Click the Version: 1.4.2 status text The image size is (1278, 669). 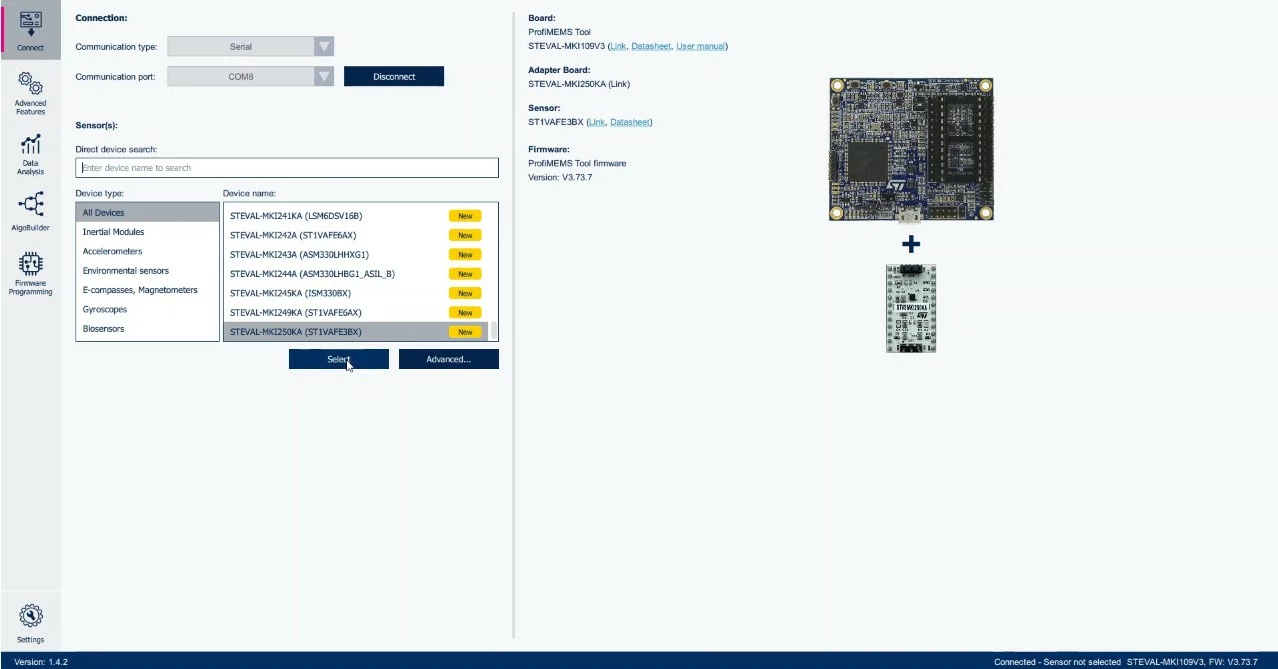point(41,662)
